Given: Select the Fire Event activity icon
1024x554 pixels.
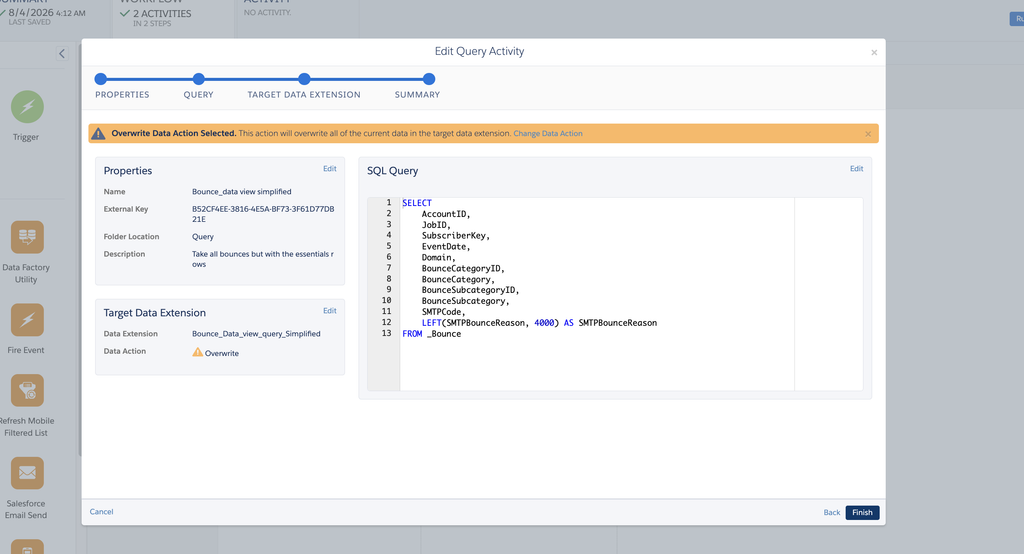Looking at the screenshot, I should tap(27, 320).
